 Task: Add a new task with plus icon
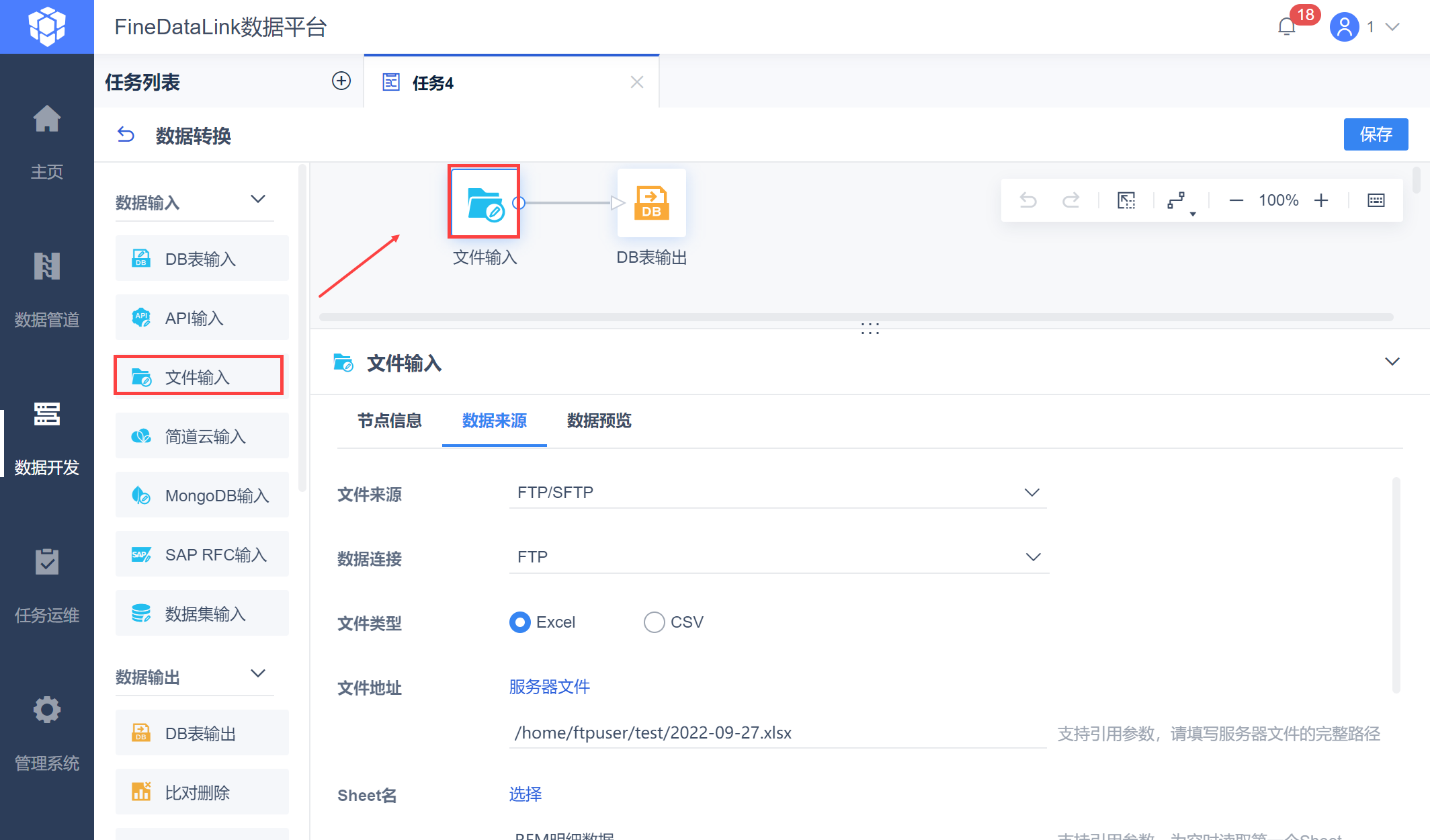click(341, 81)
